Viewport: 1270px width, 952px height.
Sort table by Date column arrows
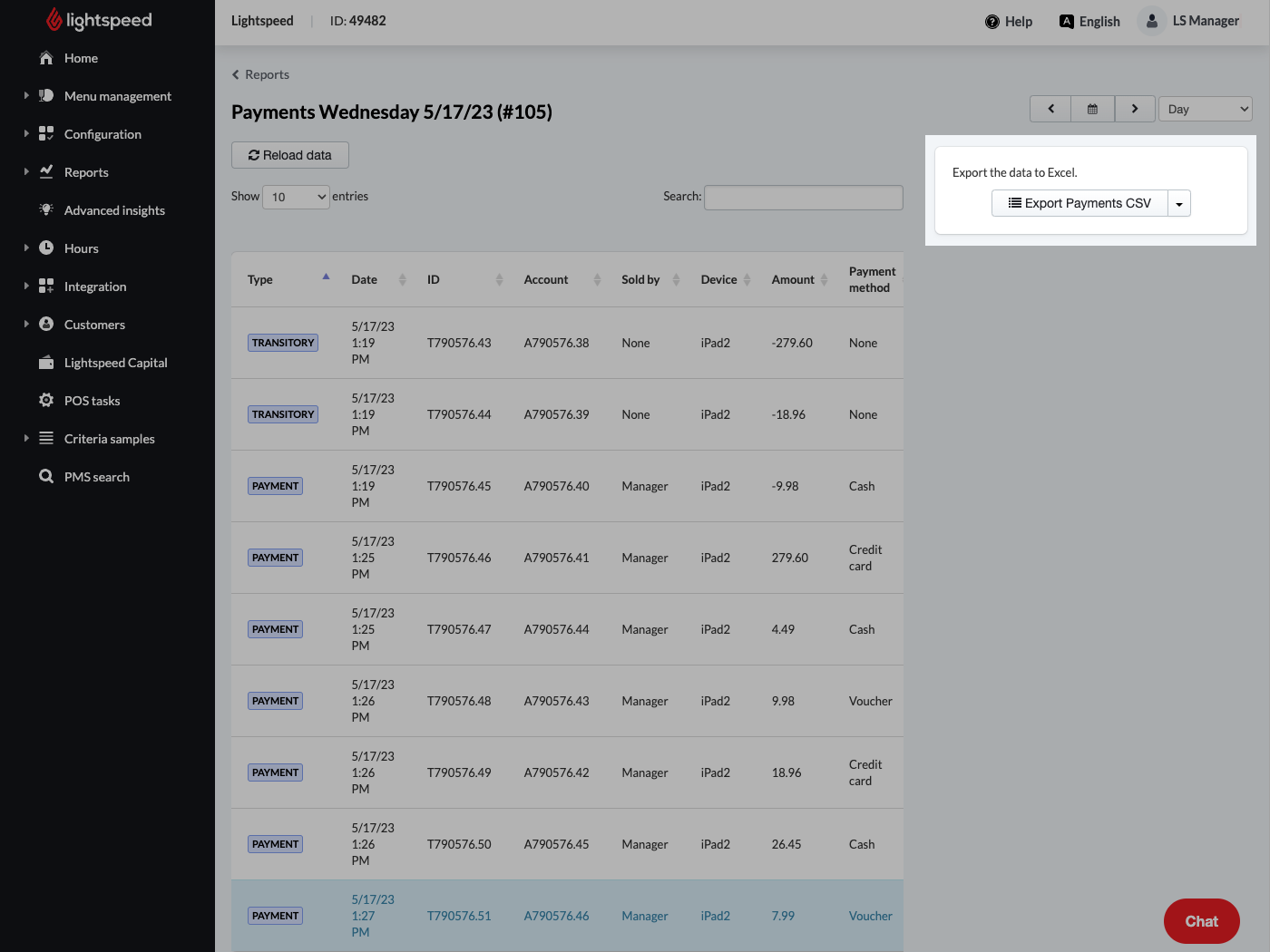point(403,279)
